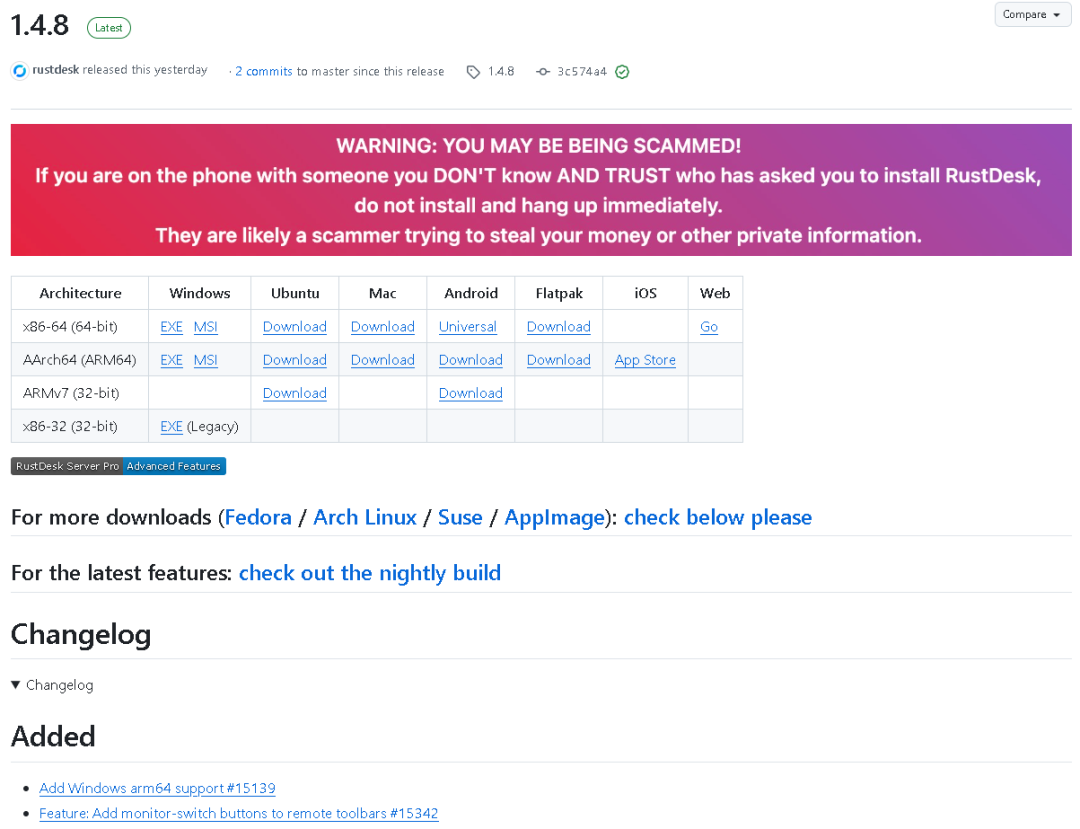
Task: Download Ubuntu x86-64 package
Action: coord(295,327)
